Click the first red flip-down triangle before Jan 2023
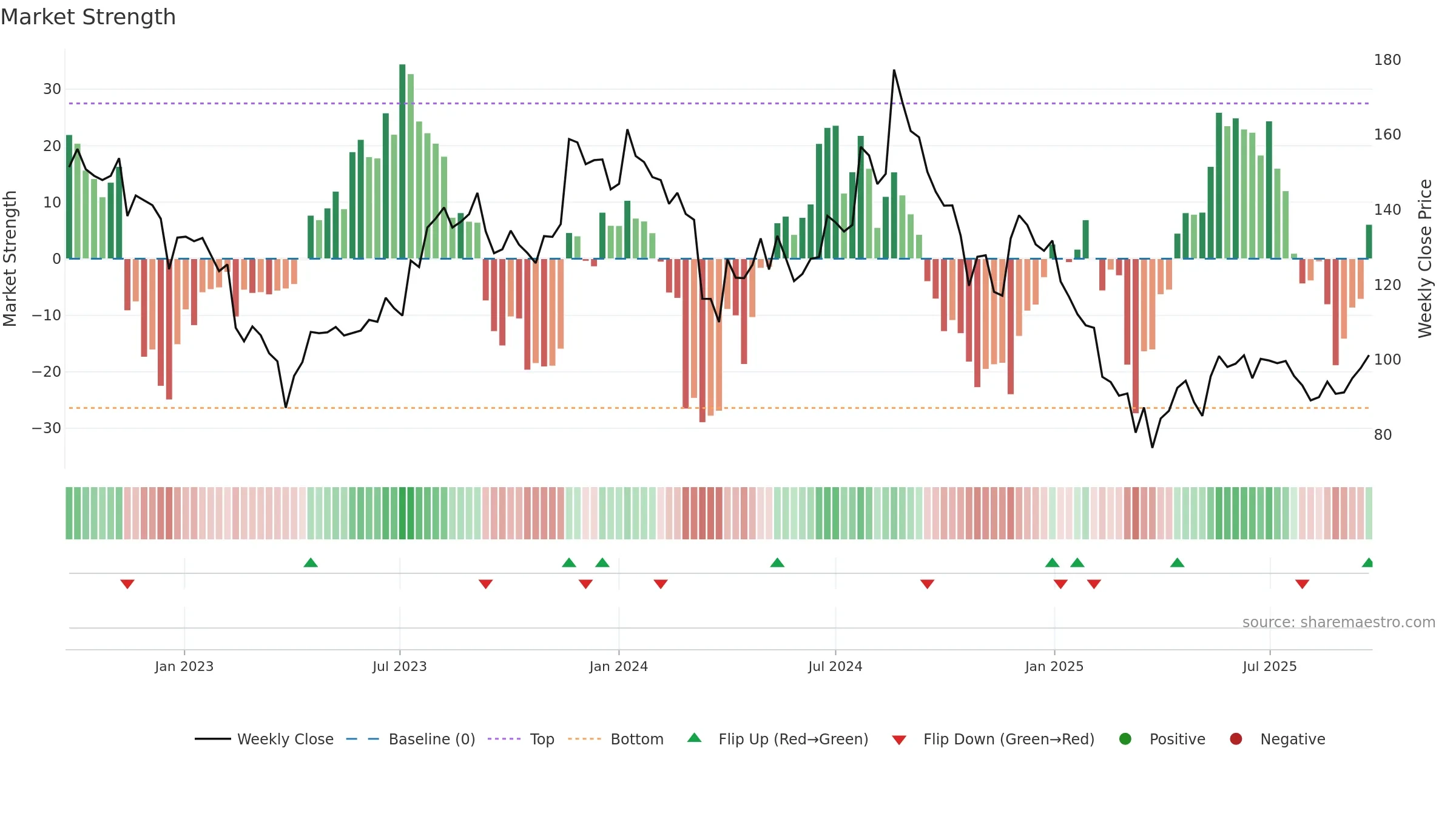 coord(127,584)
